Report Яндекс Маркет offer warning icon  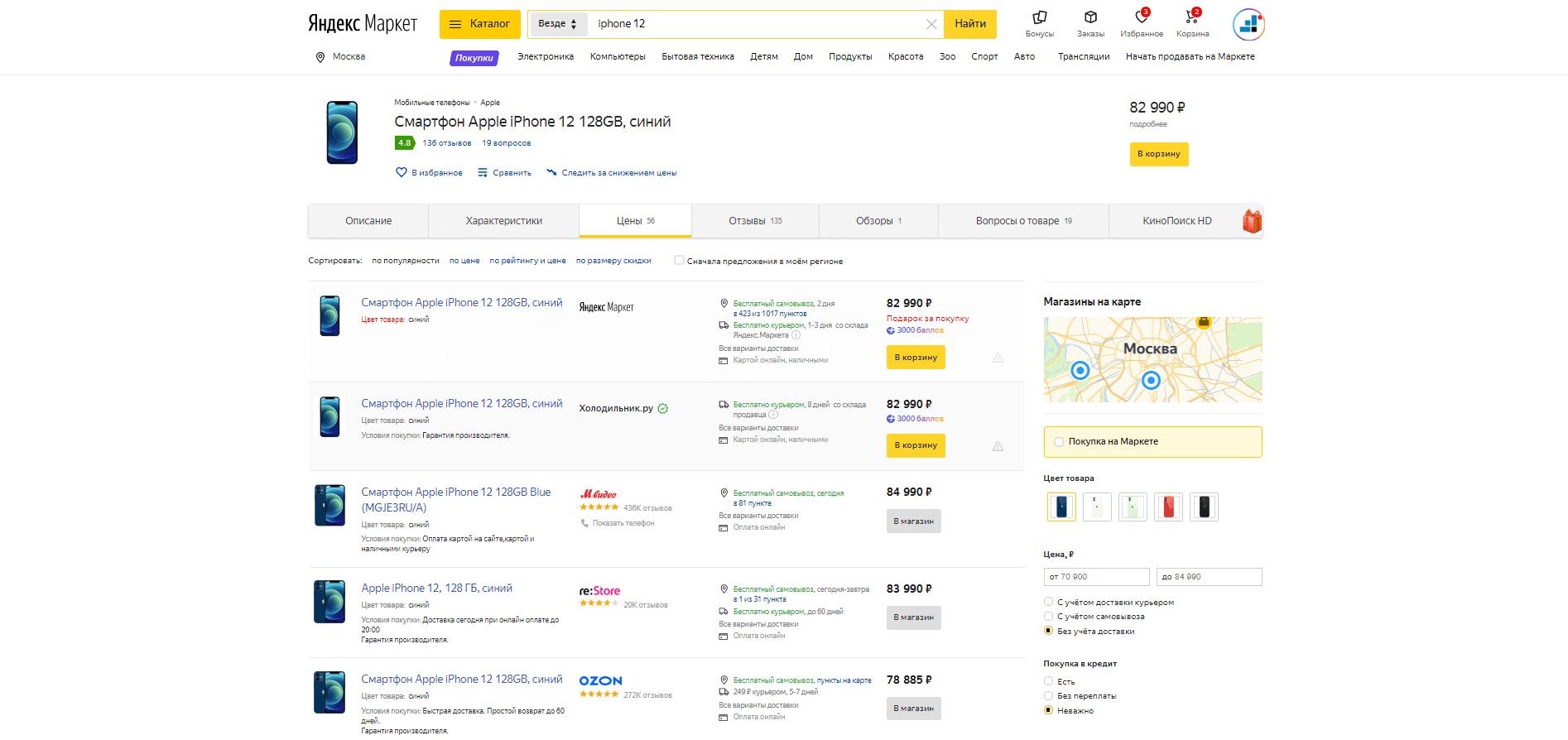tap(998, 358)
